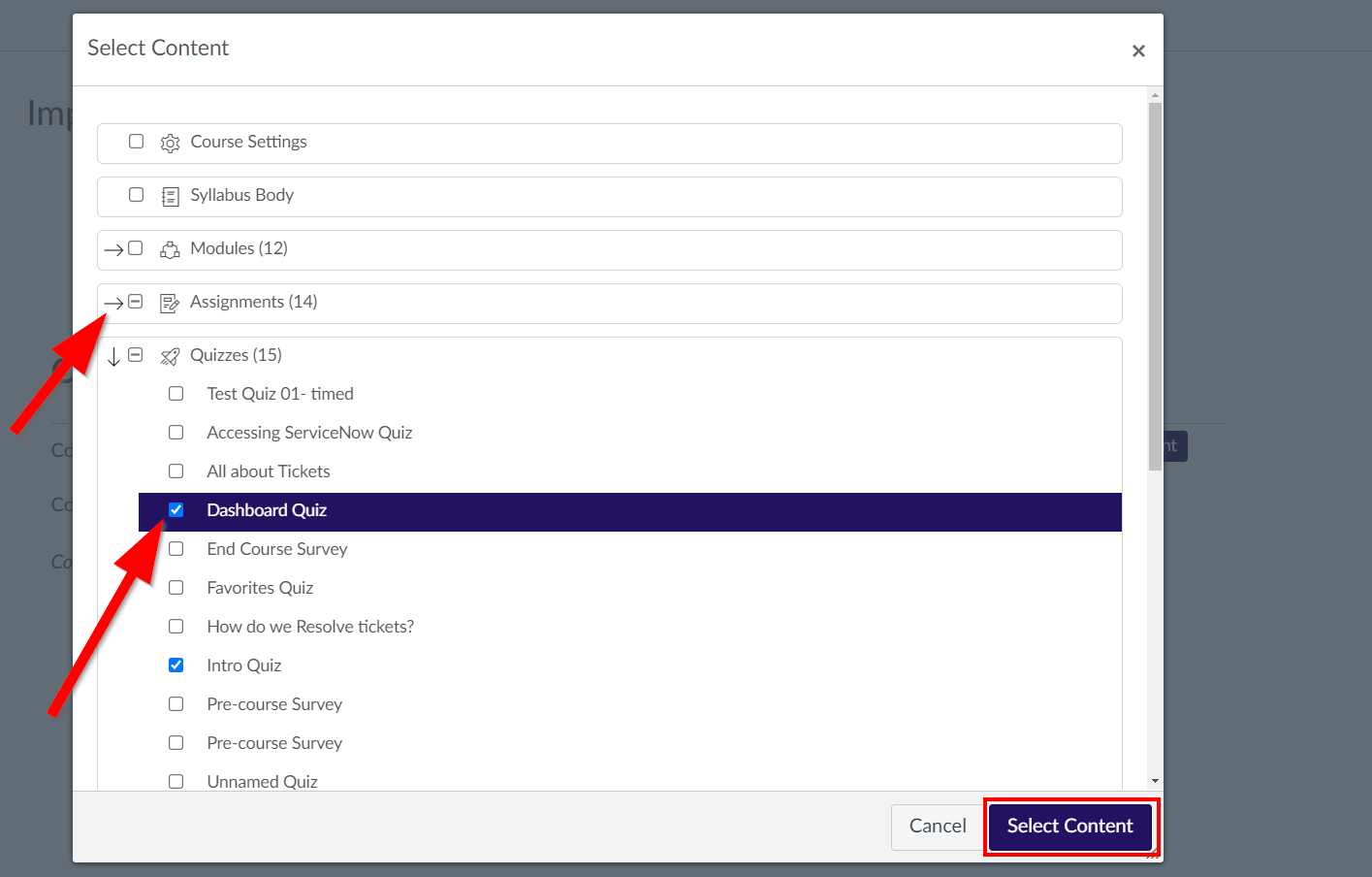Viewport: 1372px width, 877px height.
Task: Select the Accessing ServiceNow Quiz row
Action: [x=630, y=433]
